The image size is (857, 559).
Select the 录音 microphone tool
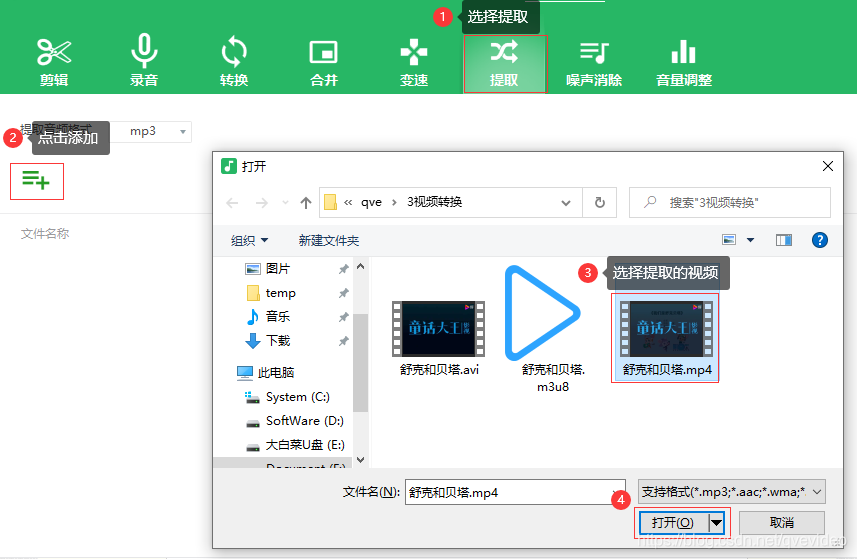tap(144, 61)
